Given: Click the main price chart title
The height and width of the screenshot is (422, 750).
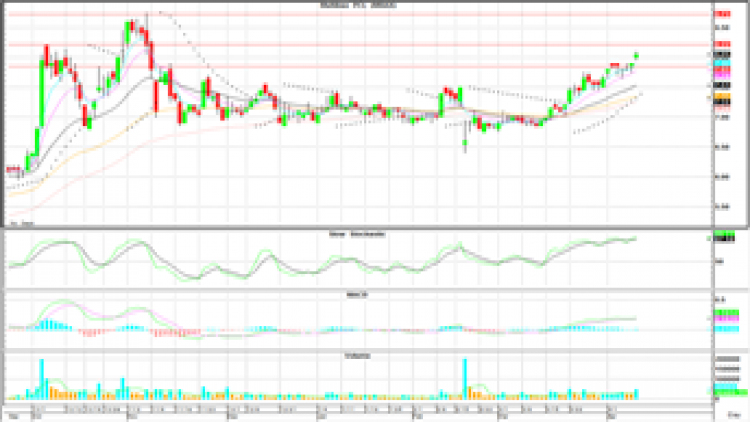Looking at the screenshot, I should [x=358, y=6].
